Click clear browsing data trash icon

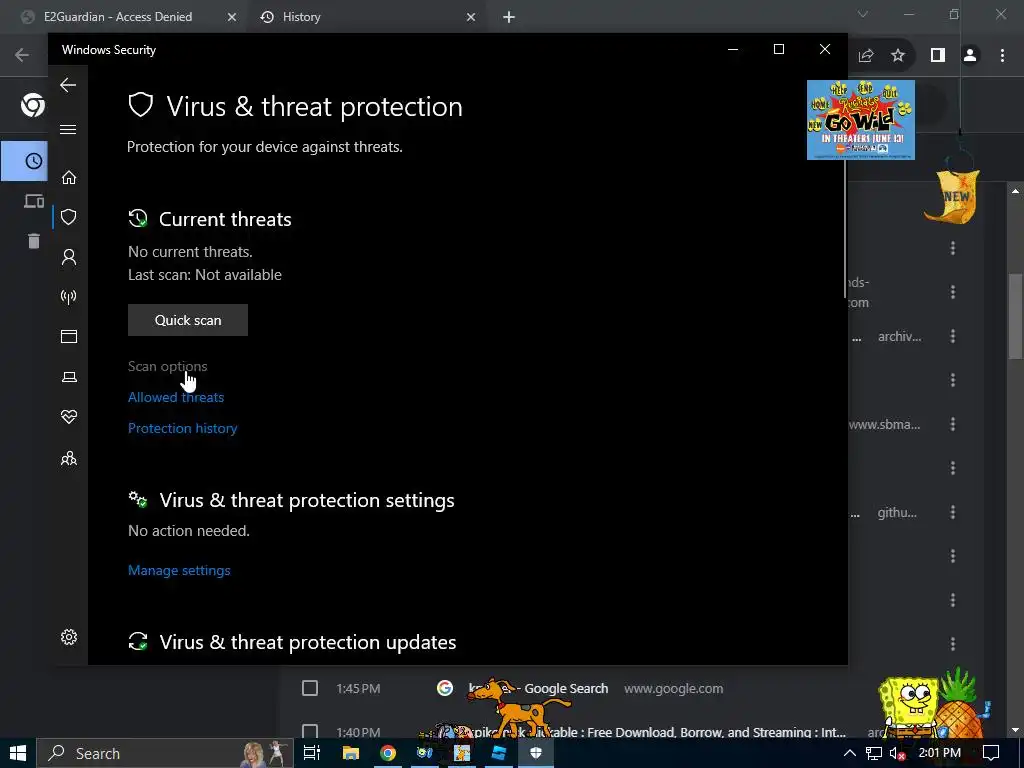[x=34, y=241]
